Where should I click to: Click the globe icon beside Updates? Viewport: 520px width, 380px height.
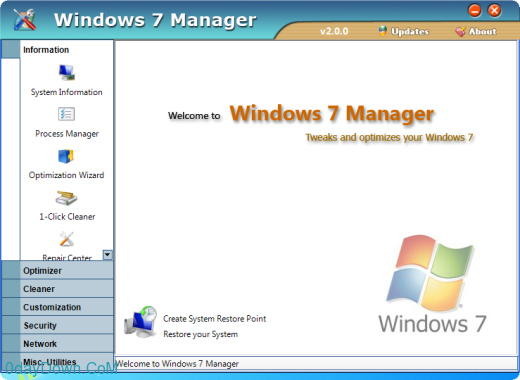point(383,31)
